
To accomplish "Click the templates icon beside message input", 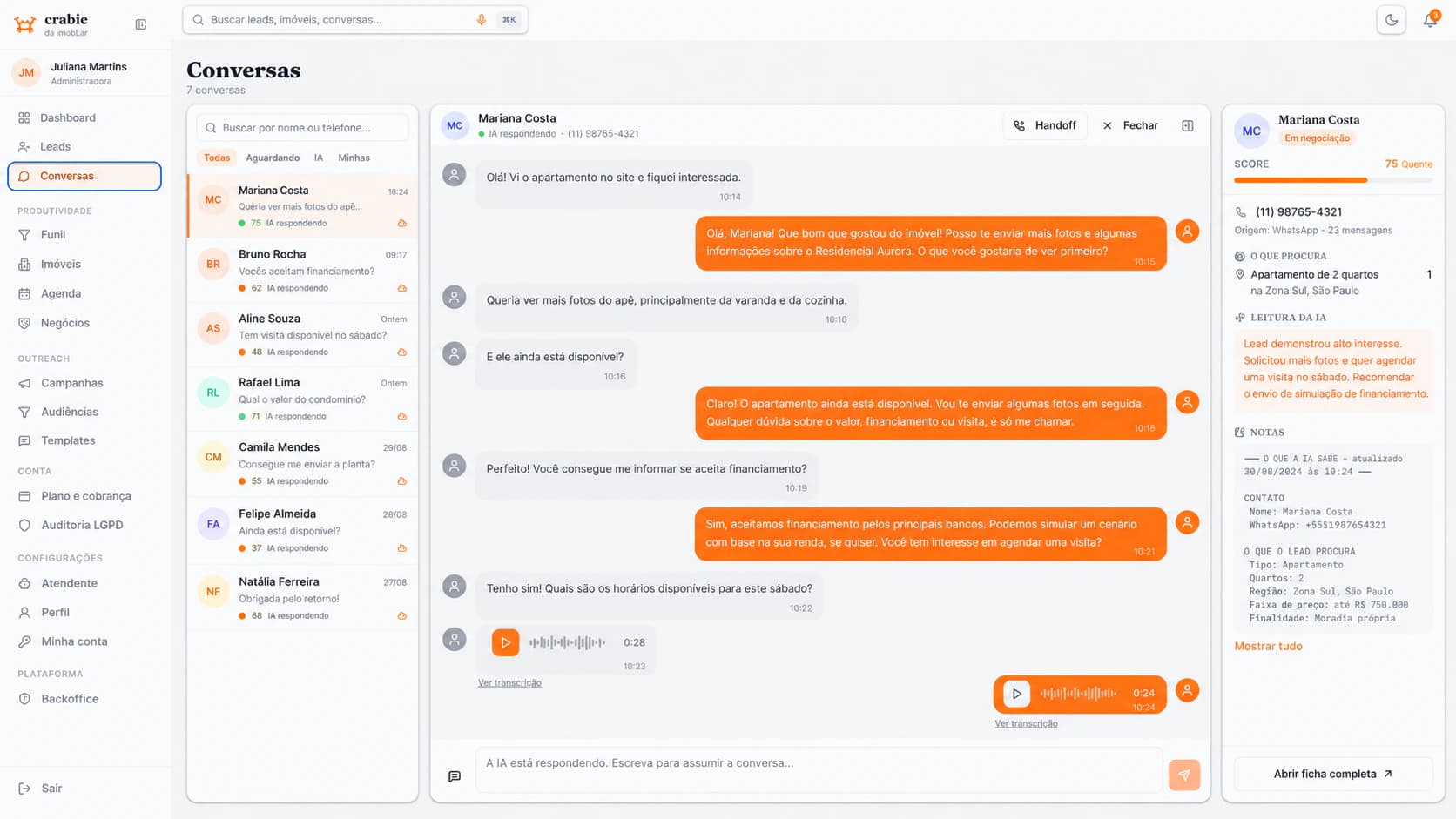I will [455, 776].
